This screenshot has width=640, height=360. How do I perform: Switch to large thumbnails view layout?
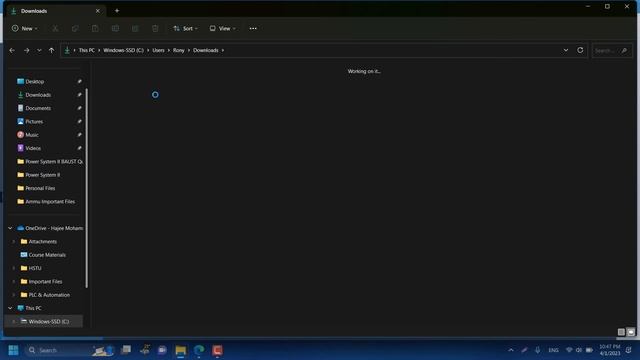click(631, 332)
